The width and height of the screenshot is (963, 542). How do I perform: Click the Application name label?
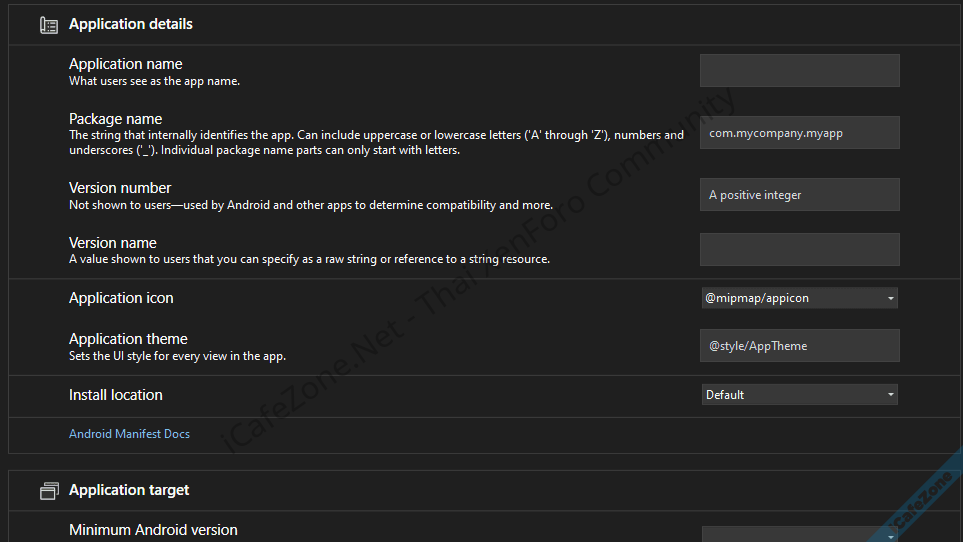tap(125, 64)
